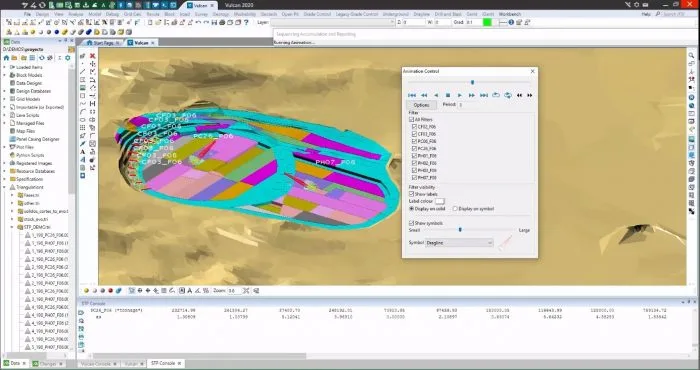The image size is (700, 370).
Task: Open the Design menu
Action: point(42,14)
